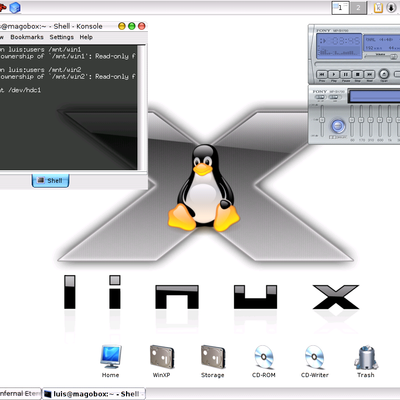Click the volume slider knob in the player
400x400 pixels.
pyautogui.click(x=393, y=57)
